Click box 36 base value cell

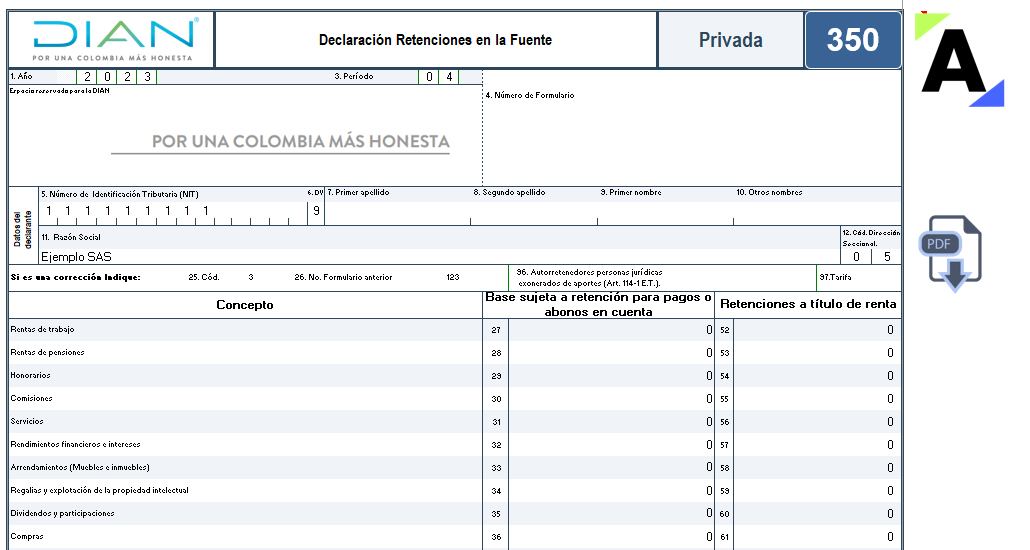612,537
